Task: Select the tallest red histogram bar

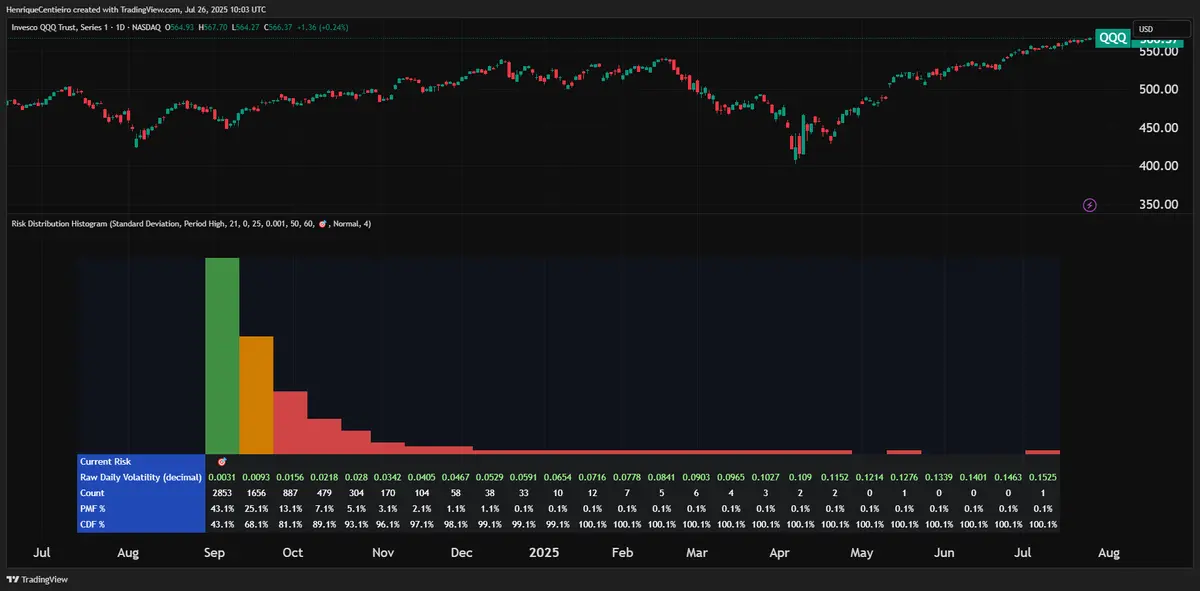Action: tap(290, 422)
